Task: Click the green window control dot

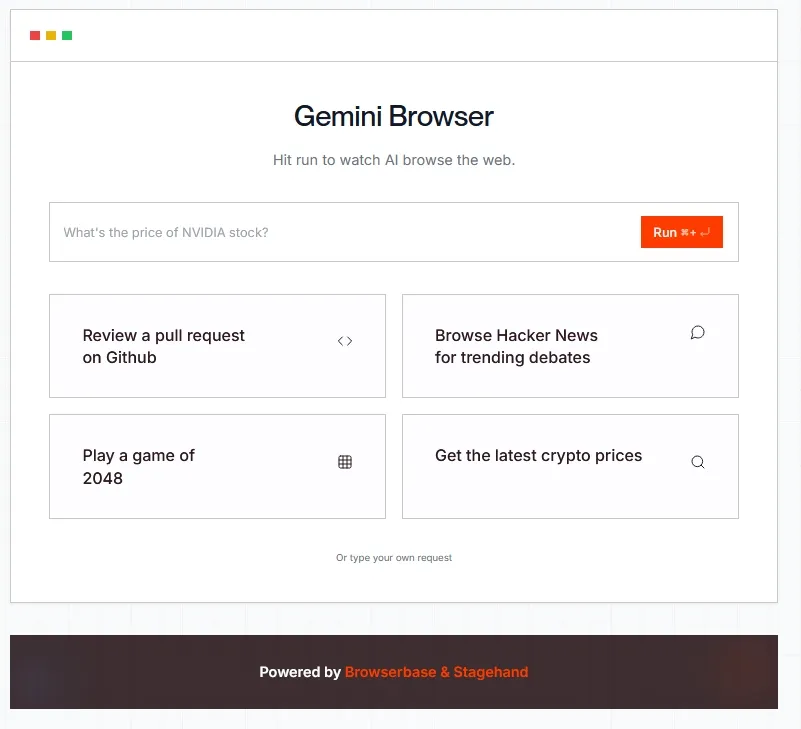Action: (67, 36)
